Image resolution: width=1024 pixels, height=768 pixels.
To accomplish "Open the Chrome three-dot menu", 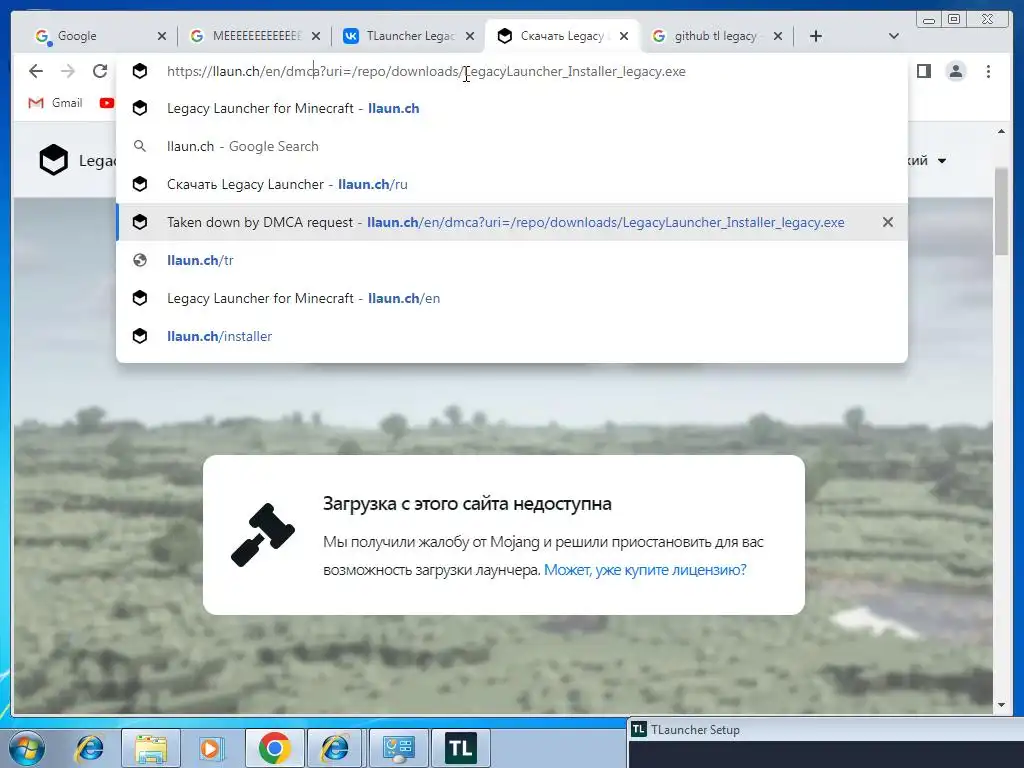I will tap(988, 71).
